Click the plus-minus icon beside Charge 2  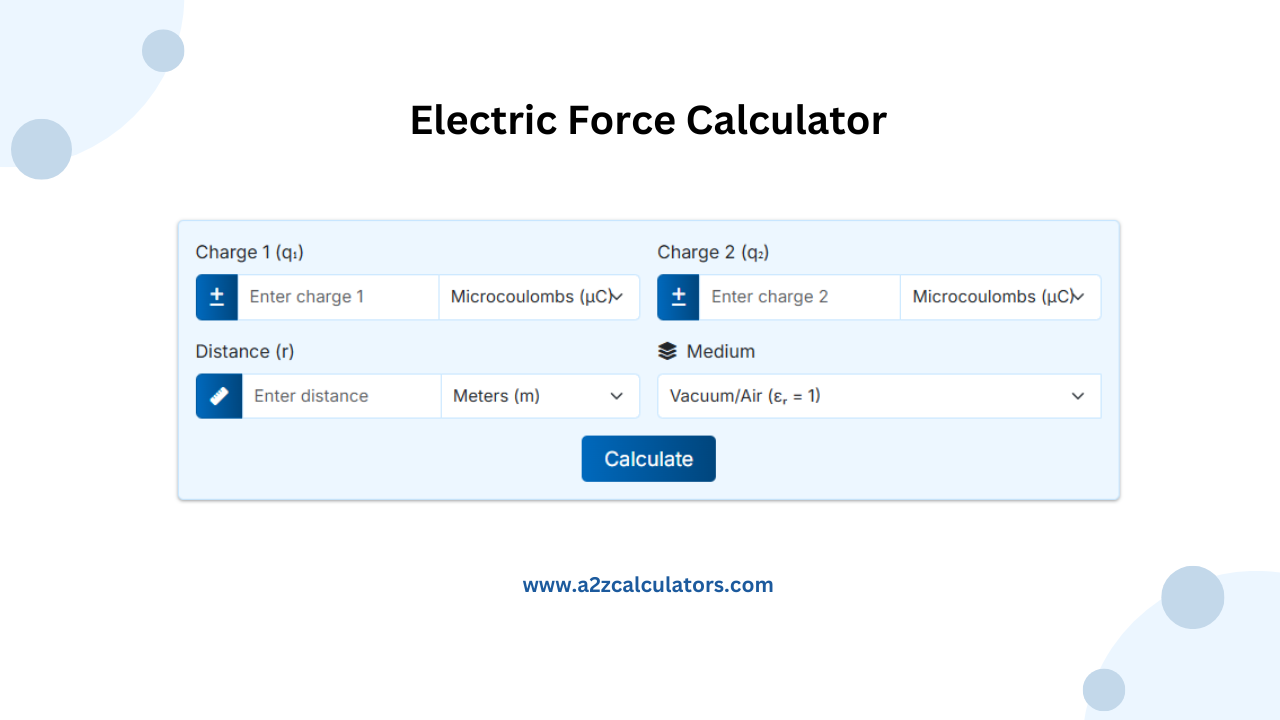[678, 297]
